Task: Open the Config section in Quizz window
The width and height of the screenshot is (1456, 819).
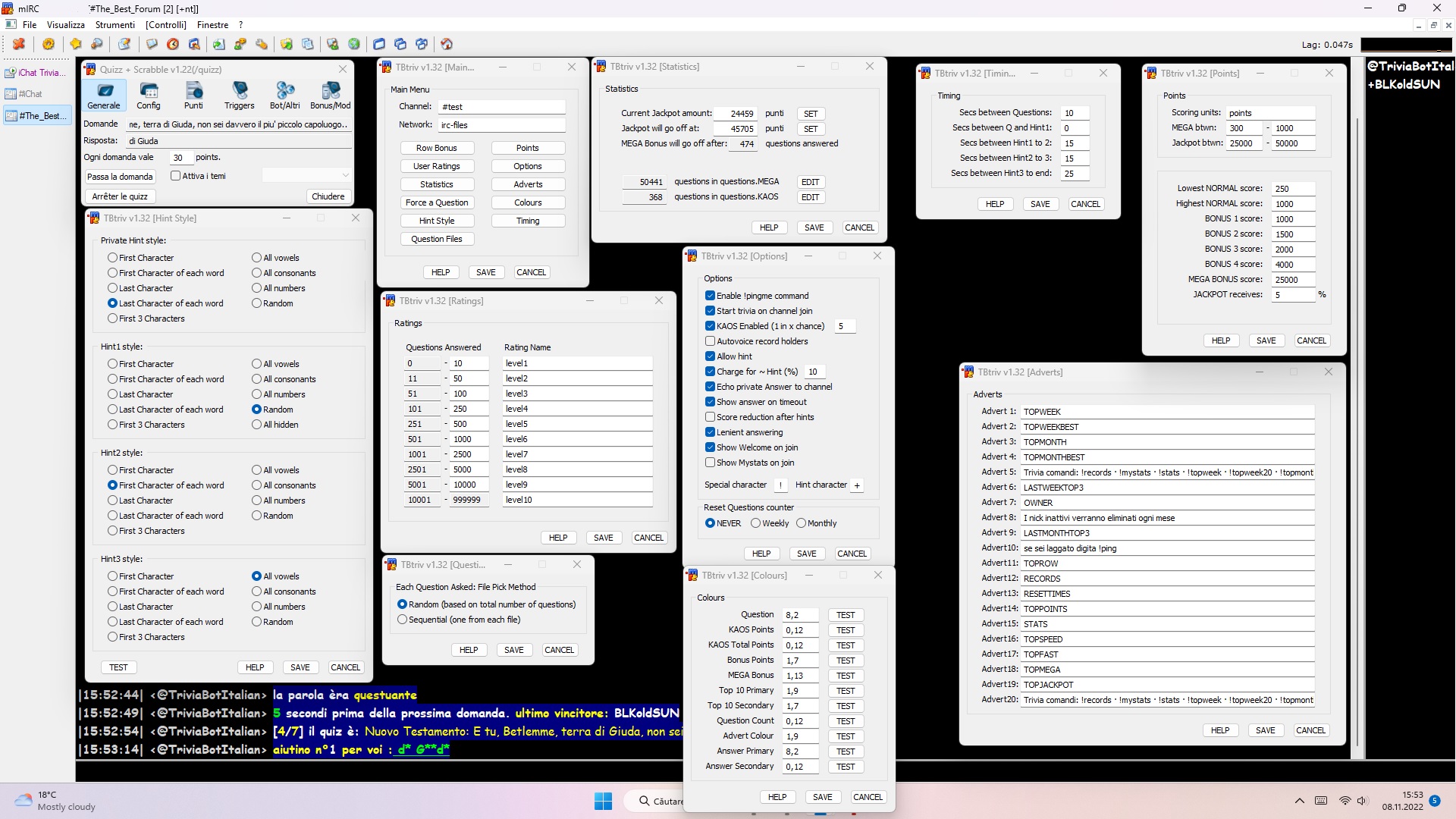Action: (x=149, y=96)
